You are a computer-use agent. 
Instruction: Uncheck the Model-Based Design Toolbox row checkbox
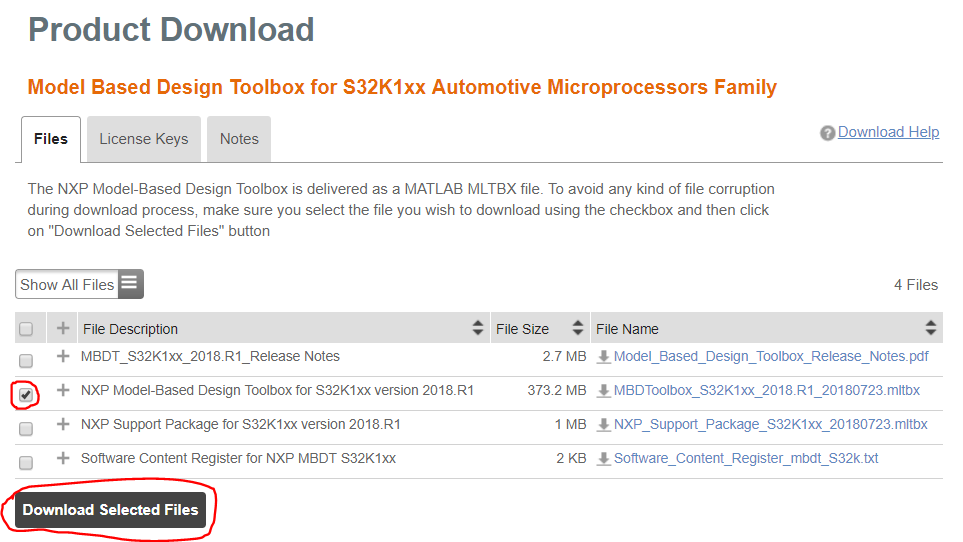[x=26, y=394]
